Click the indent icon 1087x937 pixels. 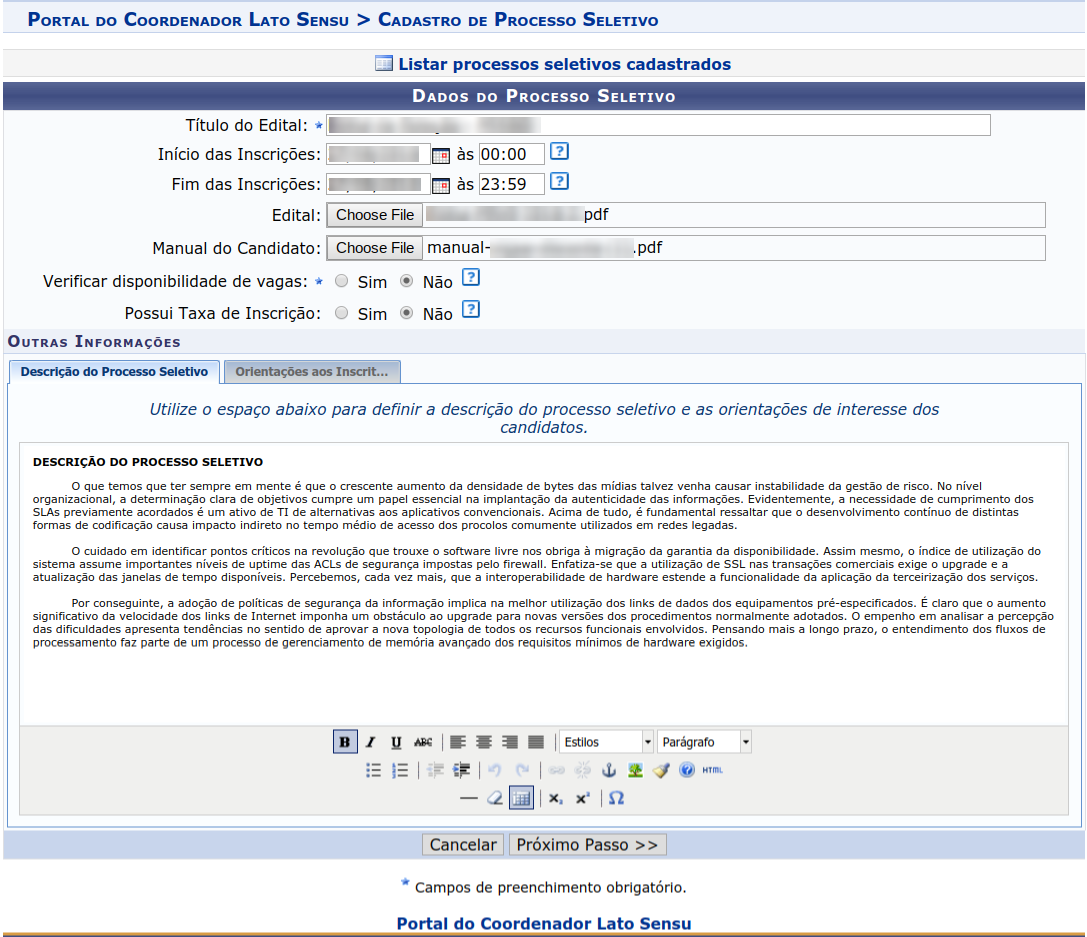(461, 770)
